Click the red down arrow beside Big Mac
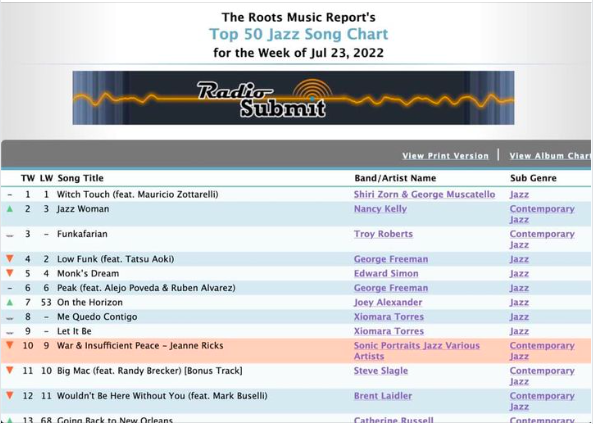This screenshot has height=424, width=593. coord(10,370)
